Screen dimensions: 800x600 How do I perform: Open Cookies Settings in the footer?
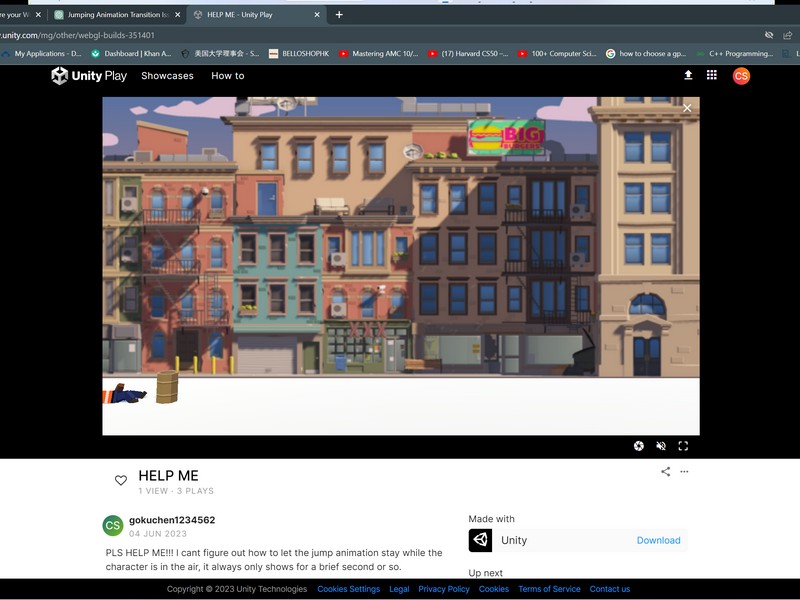pyautogui.click(x=348, y=589)
